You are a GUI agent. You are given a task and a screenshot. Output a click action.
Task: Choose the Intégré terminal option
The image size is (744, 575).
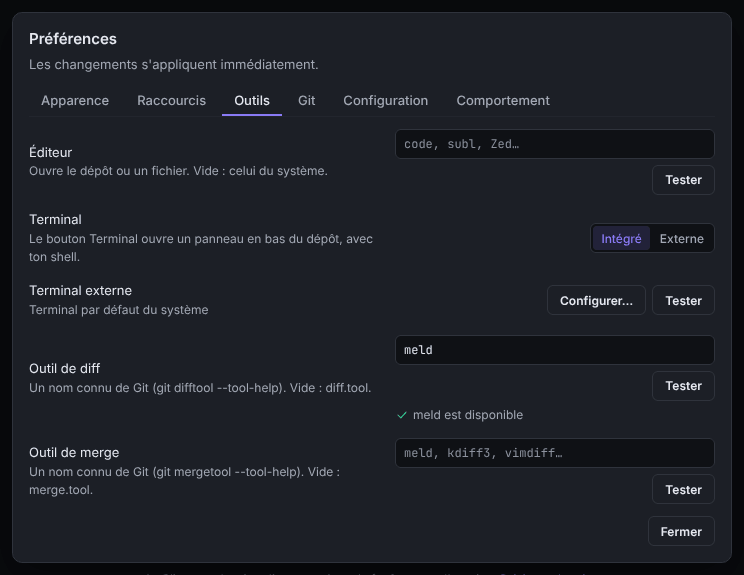click(x=621, y=238)
